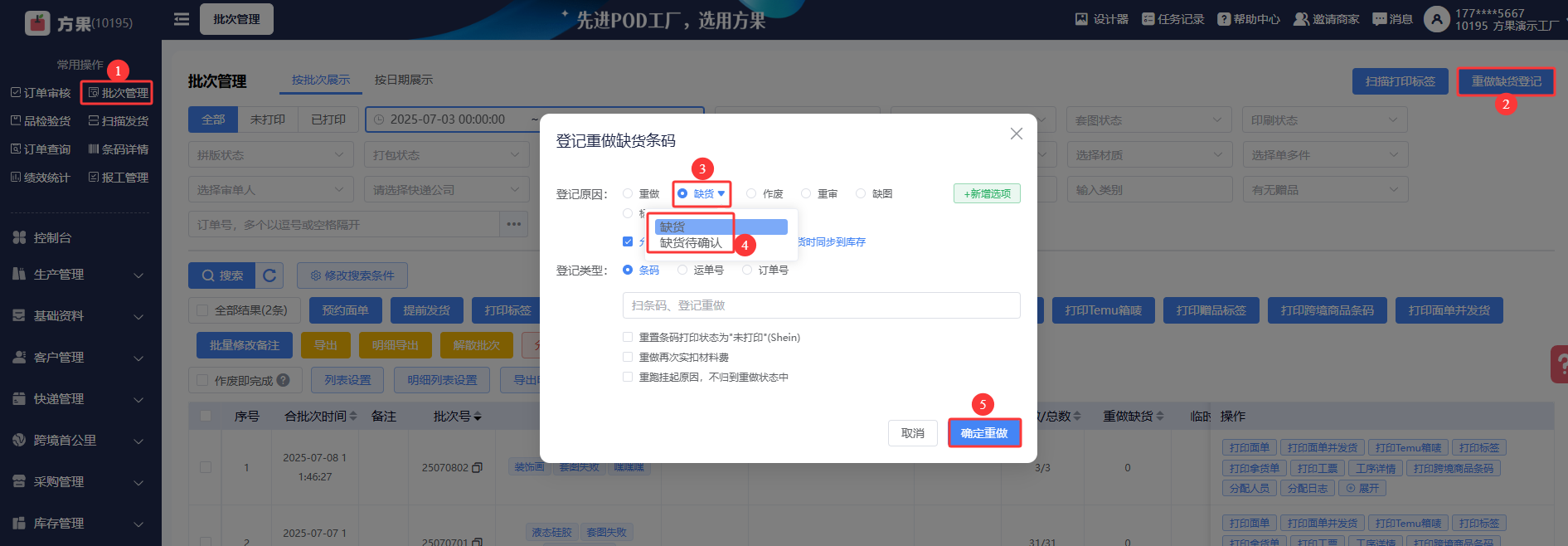This screenshot has height=546, width=1568.
Task: Check 重跑挂起原因 option
Action: click(628, 377)
